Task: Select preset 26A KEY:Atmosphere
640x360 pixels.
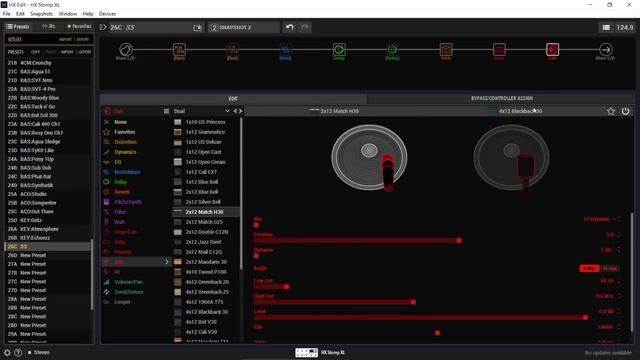Action: 48,229
